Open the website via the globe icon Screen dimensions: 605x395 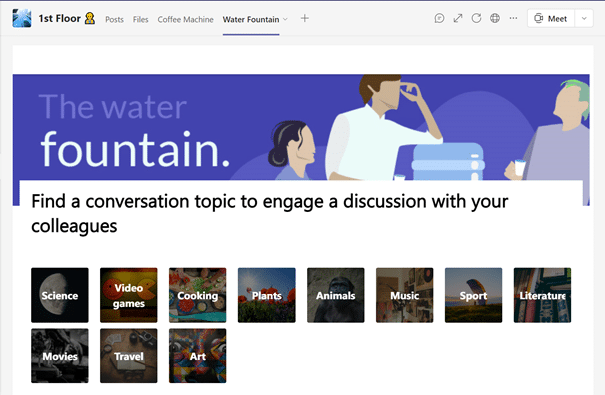click(x=495, y=18)
